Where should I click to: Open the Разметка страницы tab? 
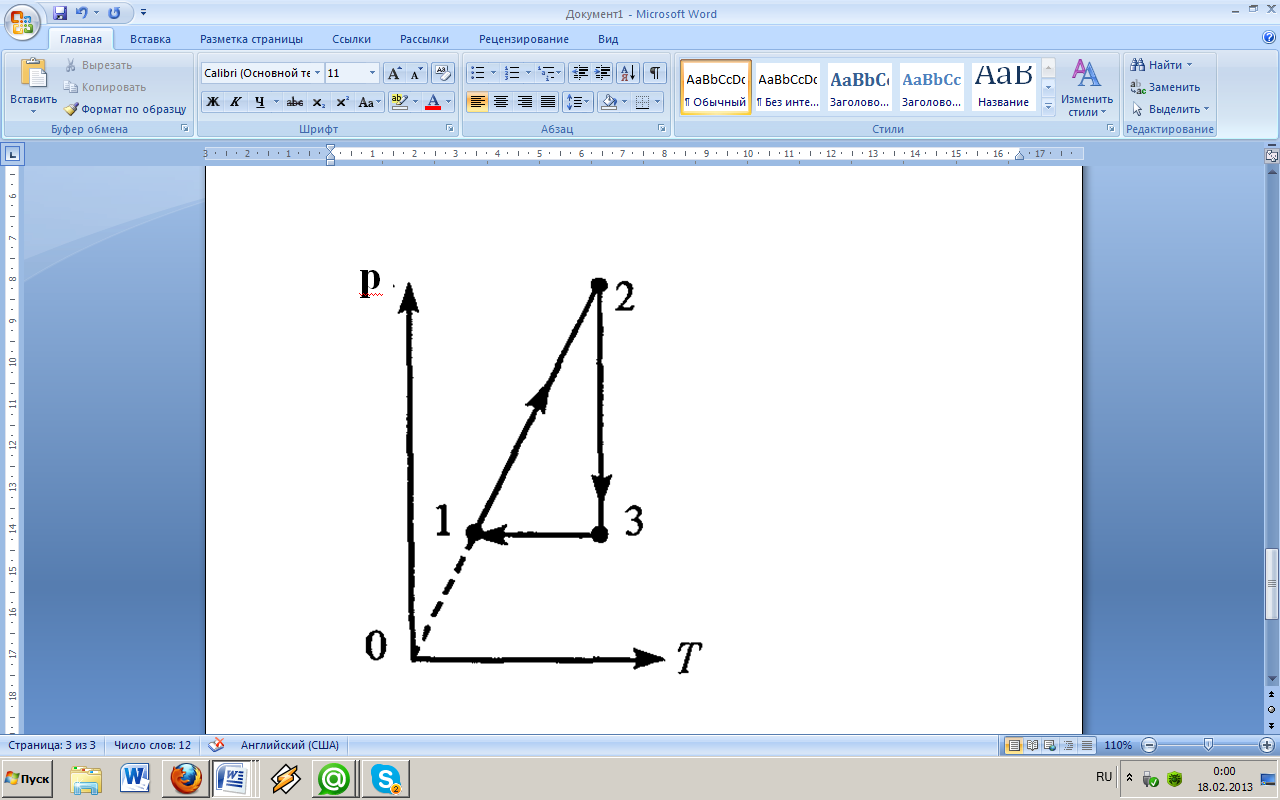[251, 39]
